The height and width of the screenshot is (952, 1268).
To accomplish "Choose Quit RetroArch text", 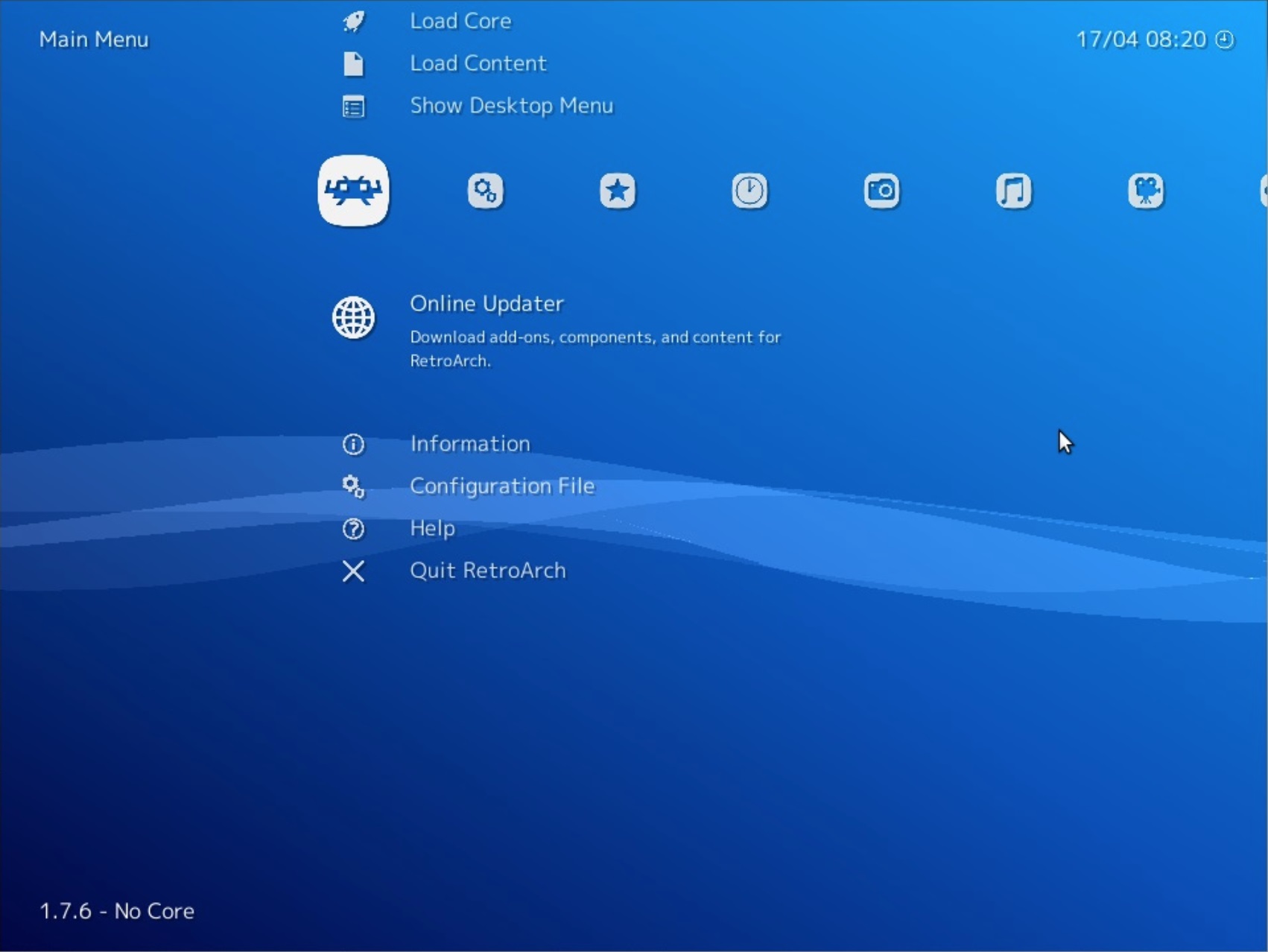I will click(488, 571).
